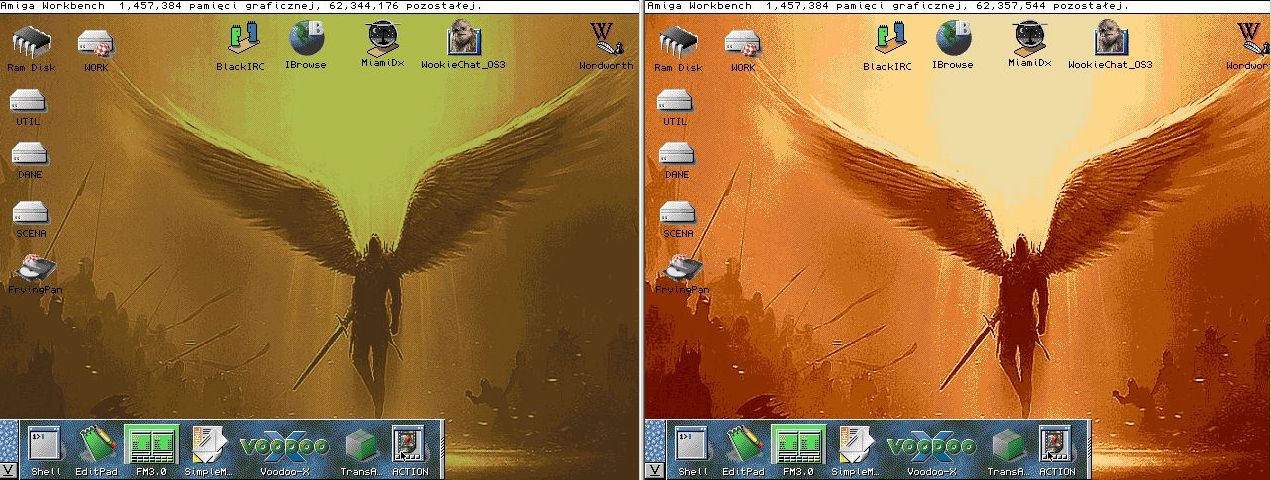
Task: Click the V button beside right dock
Action: point(656,469)
